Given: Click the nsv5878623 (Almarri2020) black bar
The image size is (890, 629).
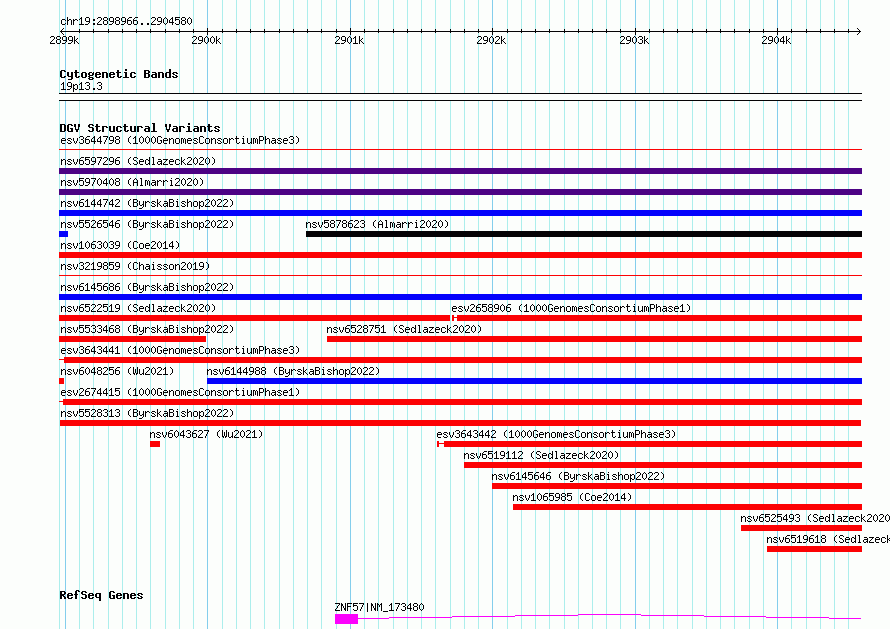Looking at the screenshot, I should coord(584,234).
